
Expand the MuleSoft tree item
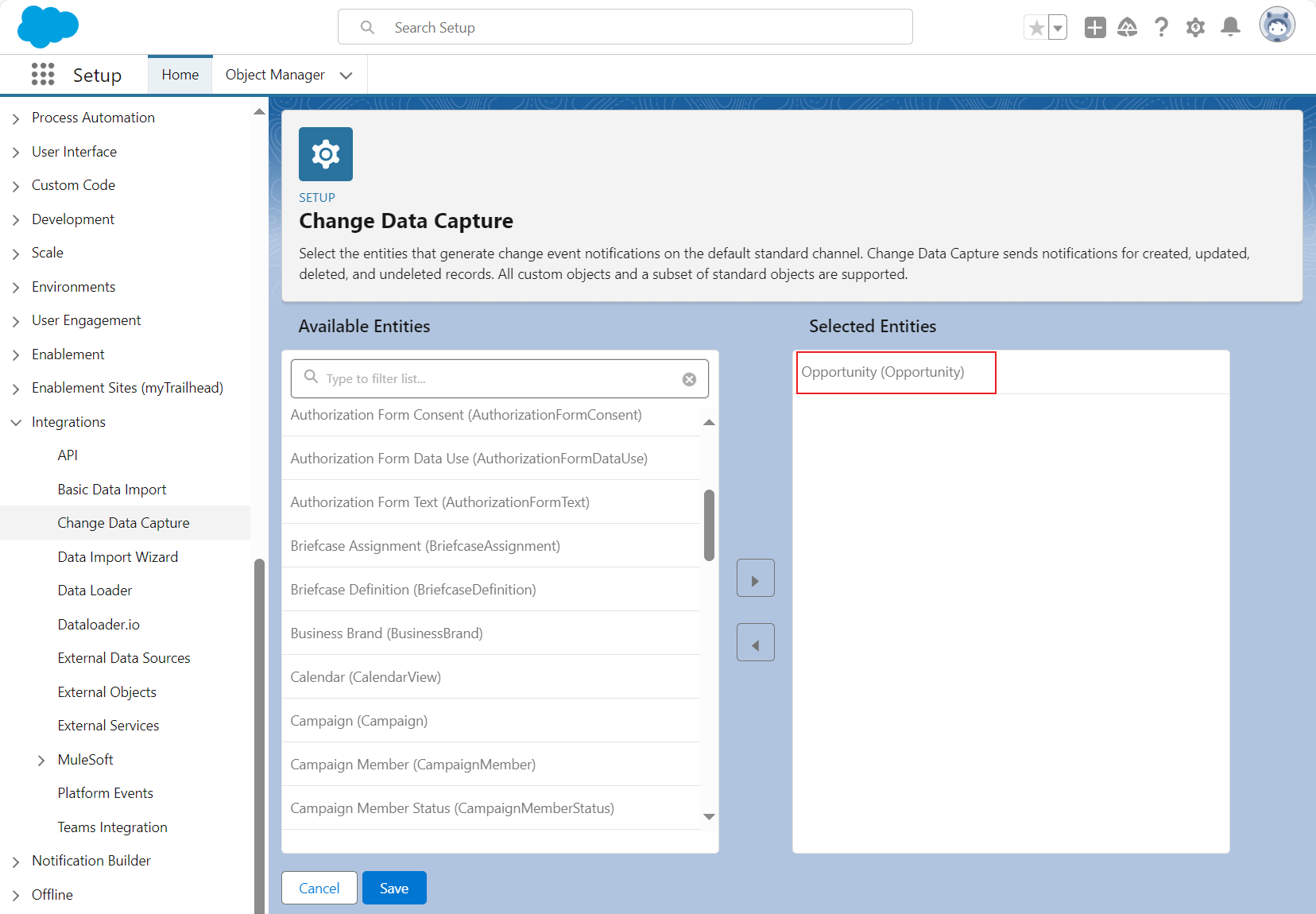pyautogui.click(x=41, y=761)
